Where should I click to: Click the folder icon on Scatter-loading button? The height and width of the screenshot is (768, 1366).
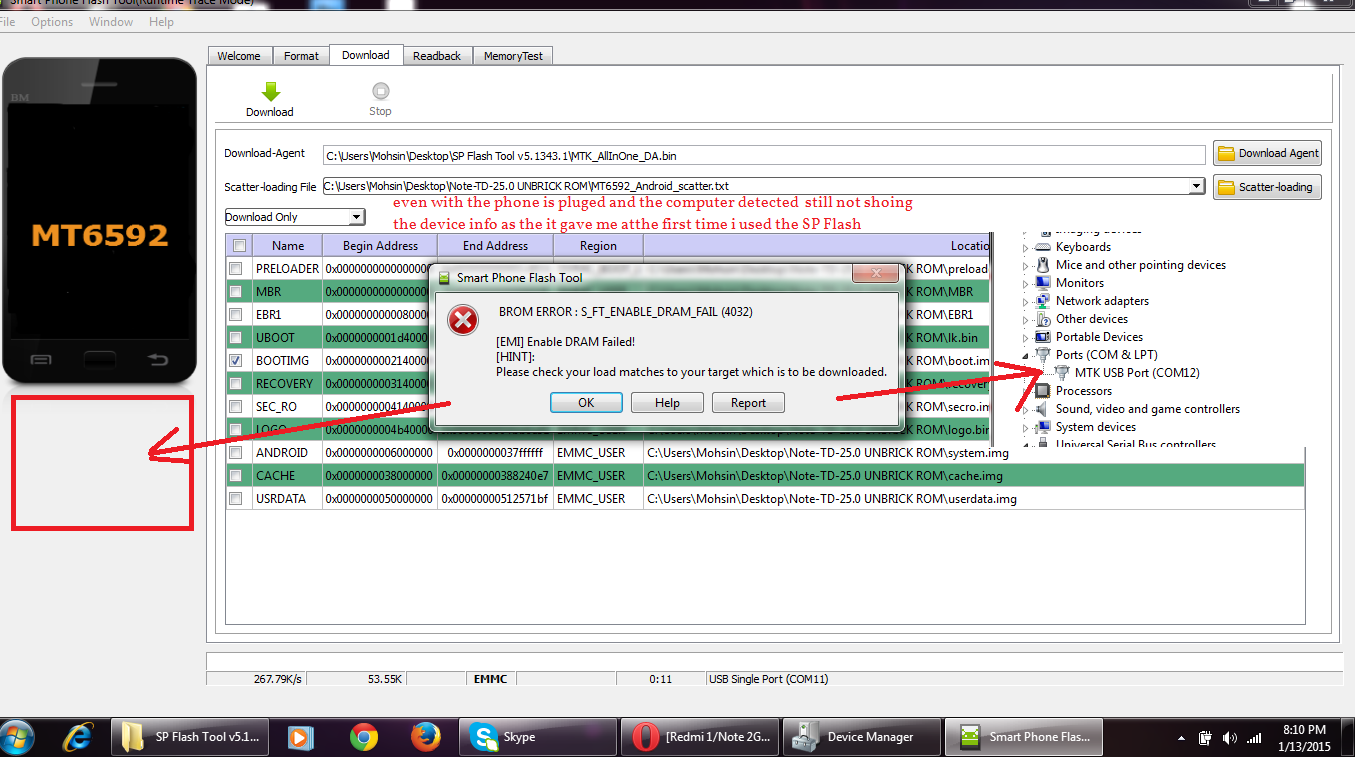tap(1226, 187)
